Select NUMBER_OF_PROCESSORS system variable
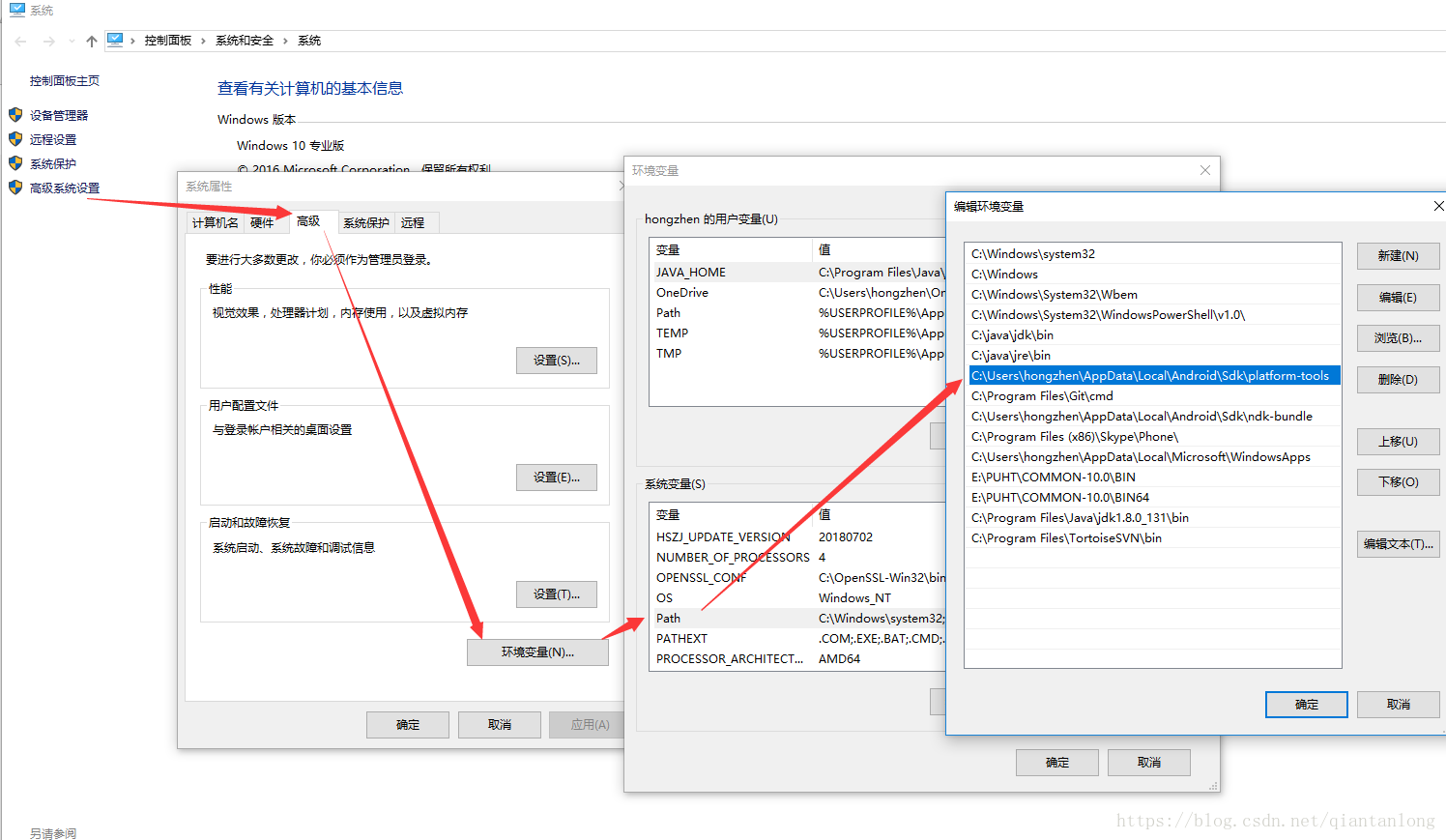Screen dimensions: 1446x840 pyautogui.click(x=797, y=558)
